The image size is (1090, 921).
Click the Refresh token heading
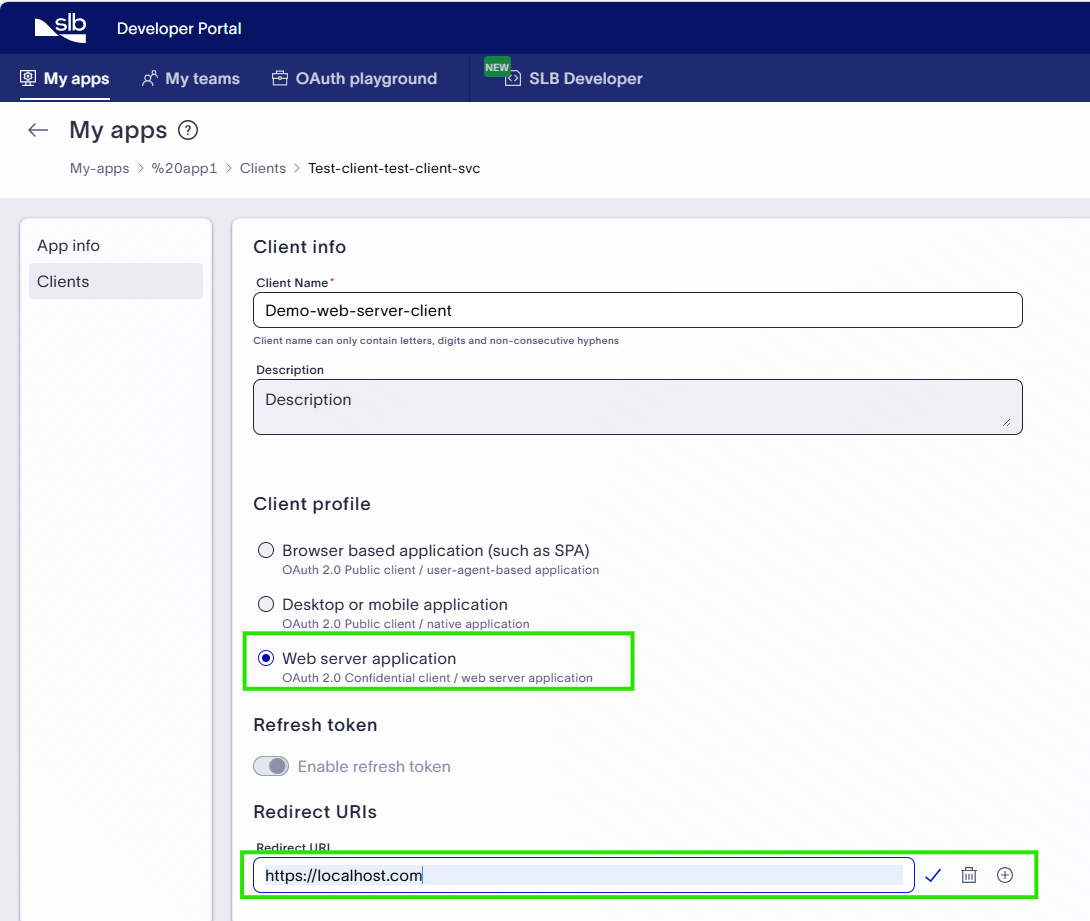tap(315, 725)
